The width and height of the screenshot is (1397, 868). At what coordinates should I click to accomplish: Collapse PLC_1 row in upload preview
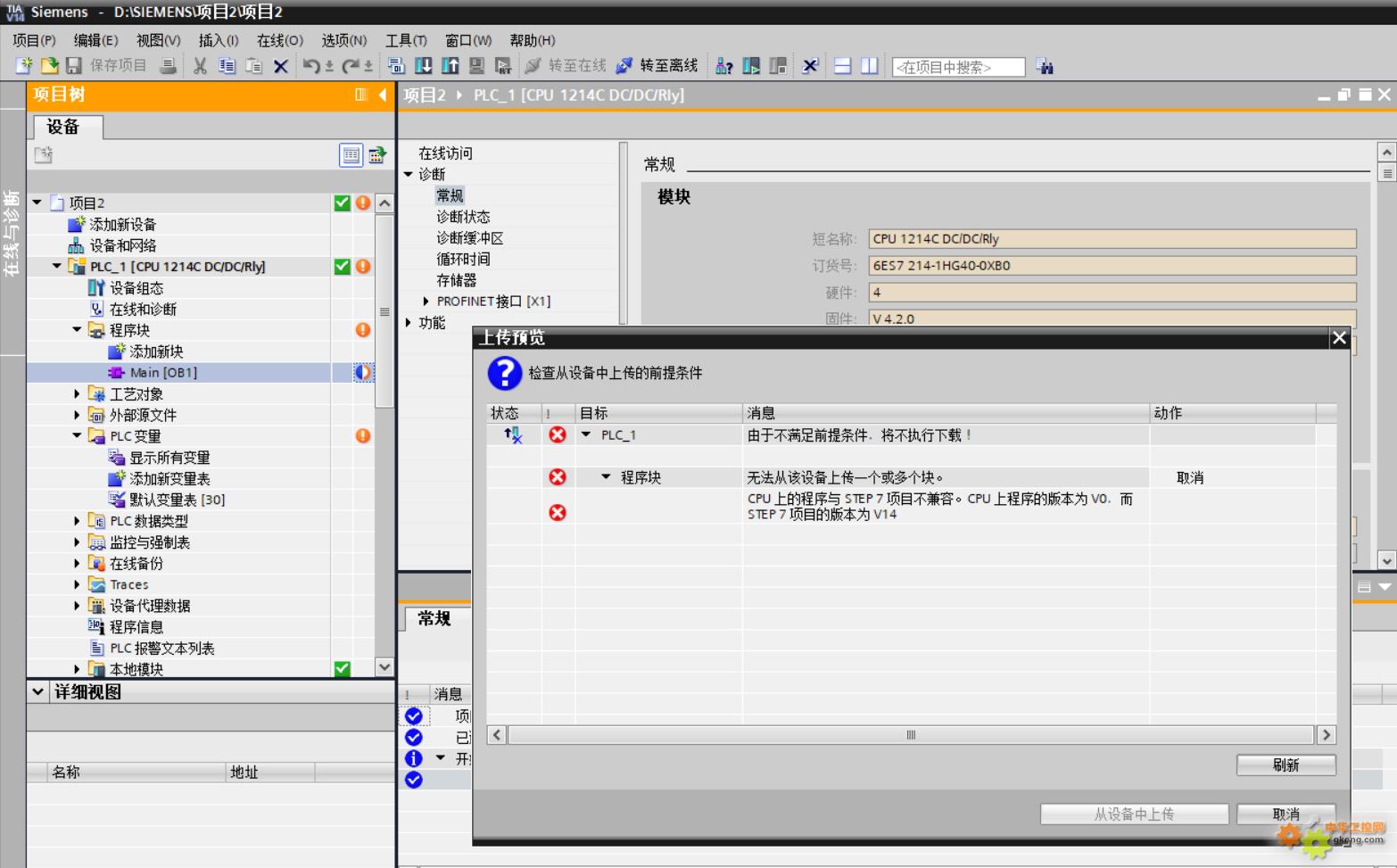coord(586,434)
